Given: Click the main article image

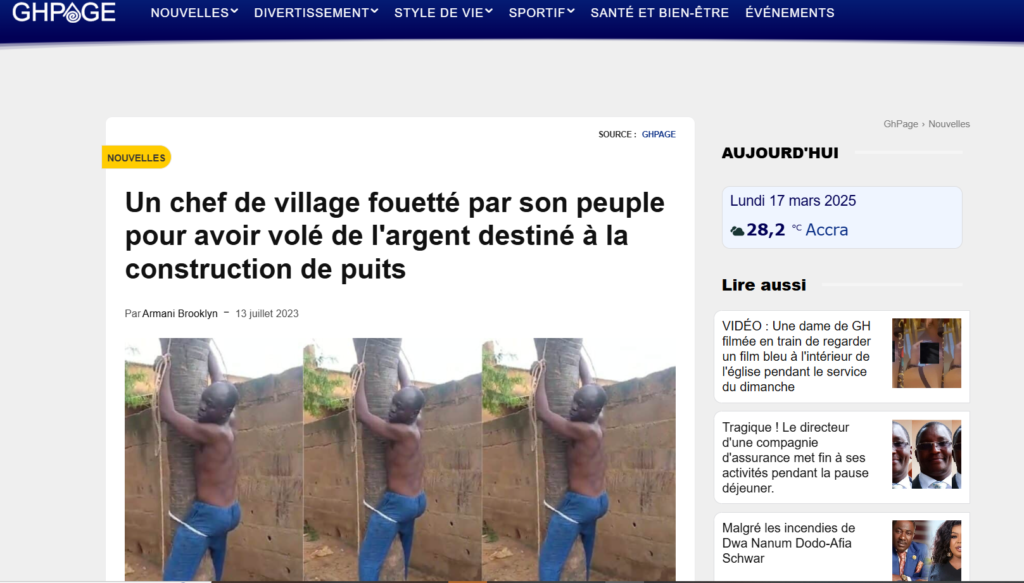Looking at the screenshot, I should click(x=400, y=458).
